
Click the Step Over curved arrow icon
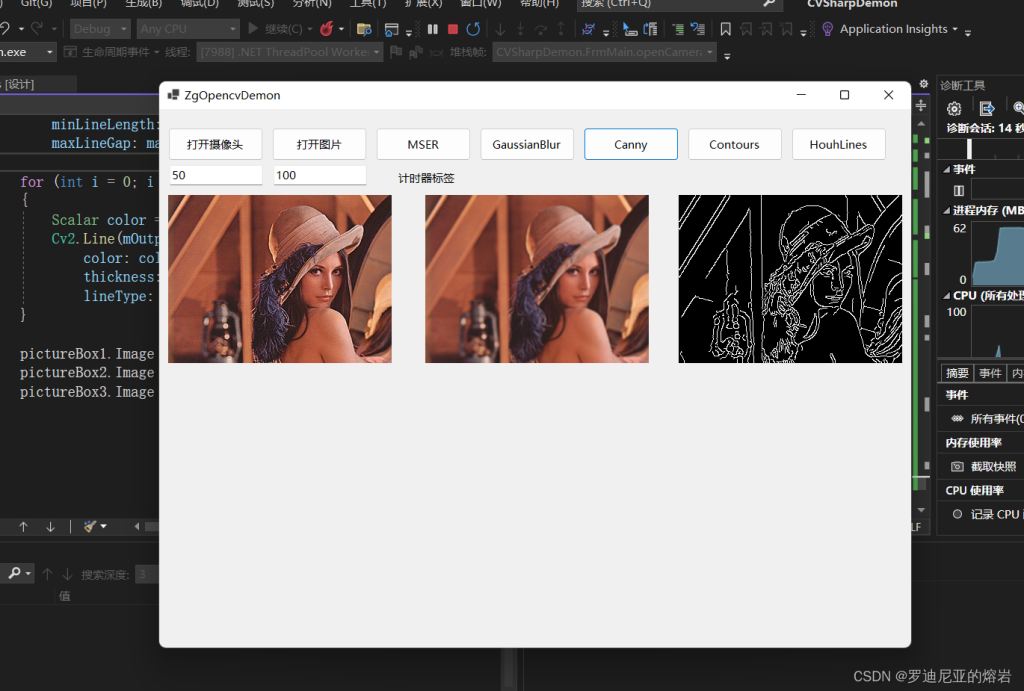point(541,29)
